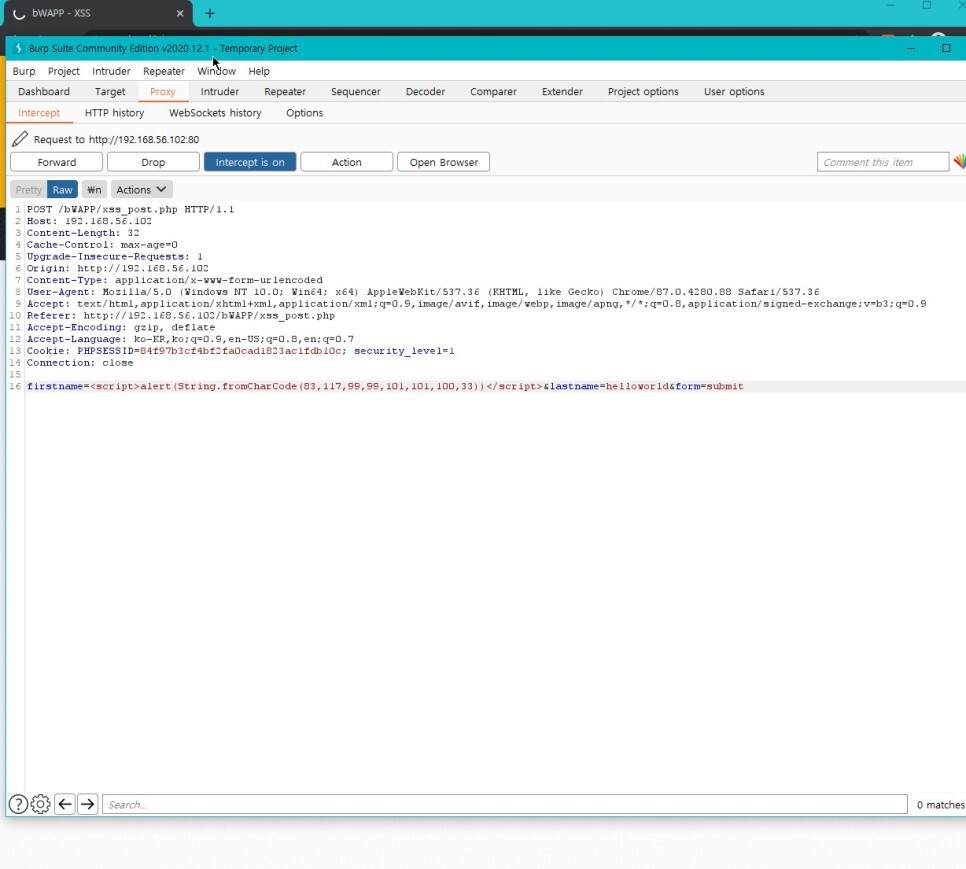Click the Open Browser button
Viewport: 966px width, 869px height.
(444, 162)
